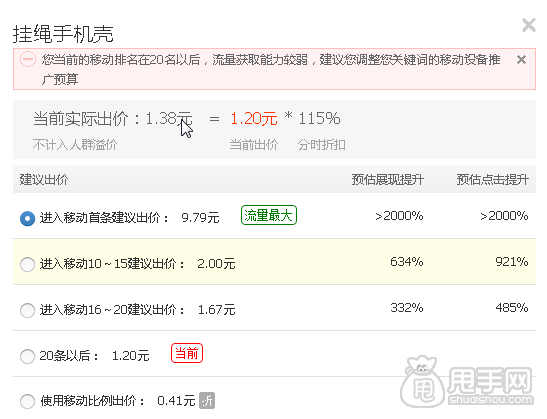This screenshot has width=547, height=419.
Task: Click the gray 折 discount icon
Action: [207, 401]
